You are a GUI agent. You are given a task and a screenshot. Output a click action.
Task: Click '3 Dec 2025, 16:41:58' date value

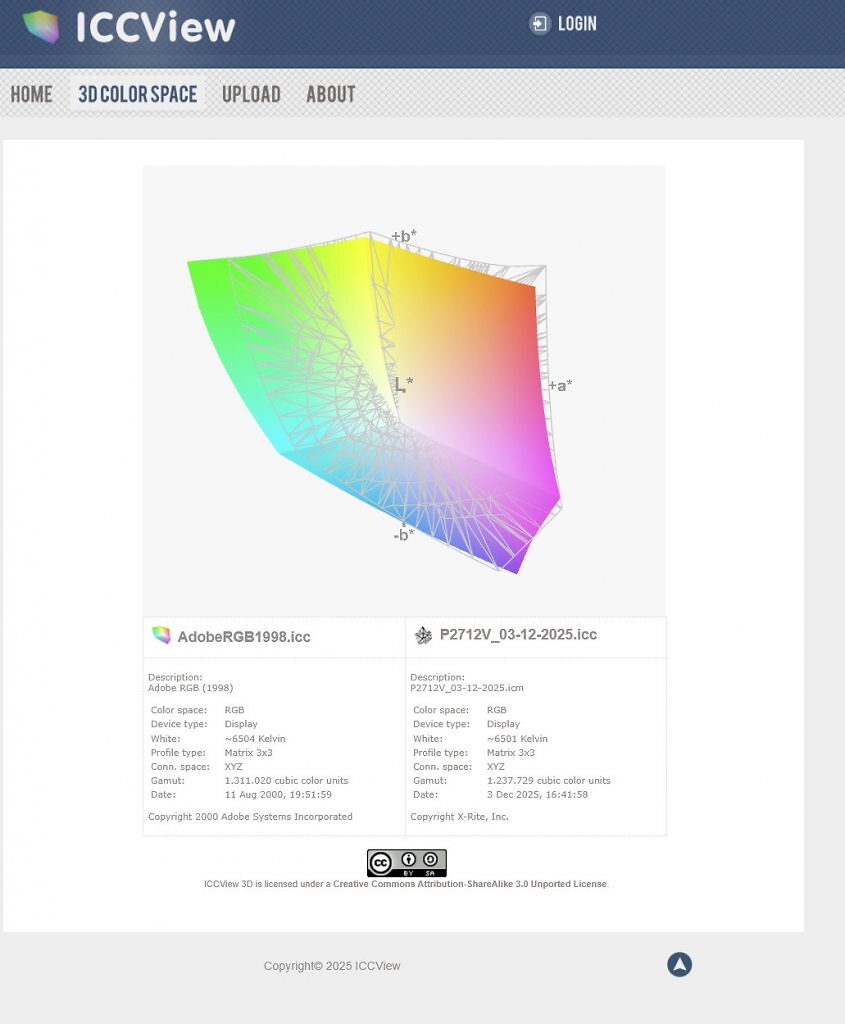[537, 795]
